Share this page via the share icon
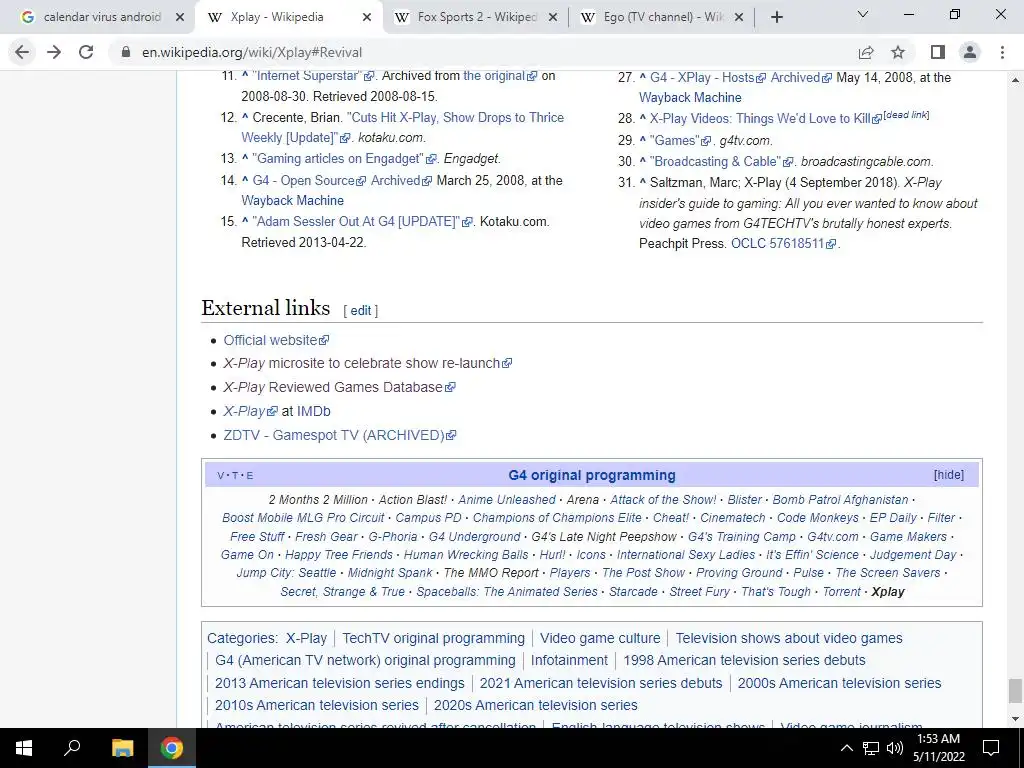Viewport: 1024px width, 768px height. (866, 52)
